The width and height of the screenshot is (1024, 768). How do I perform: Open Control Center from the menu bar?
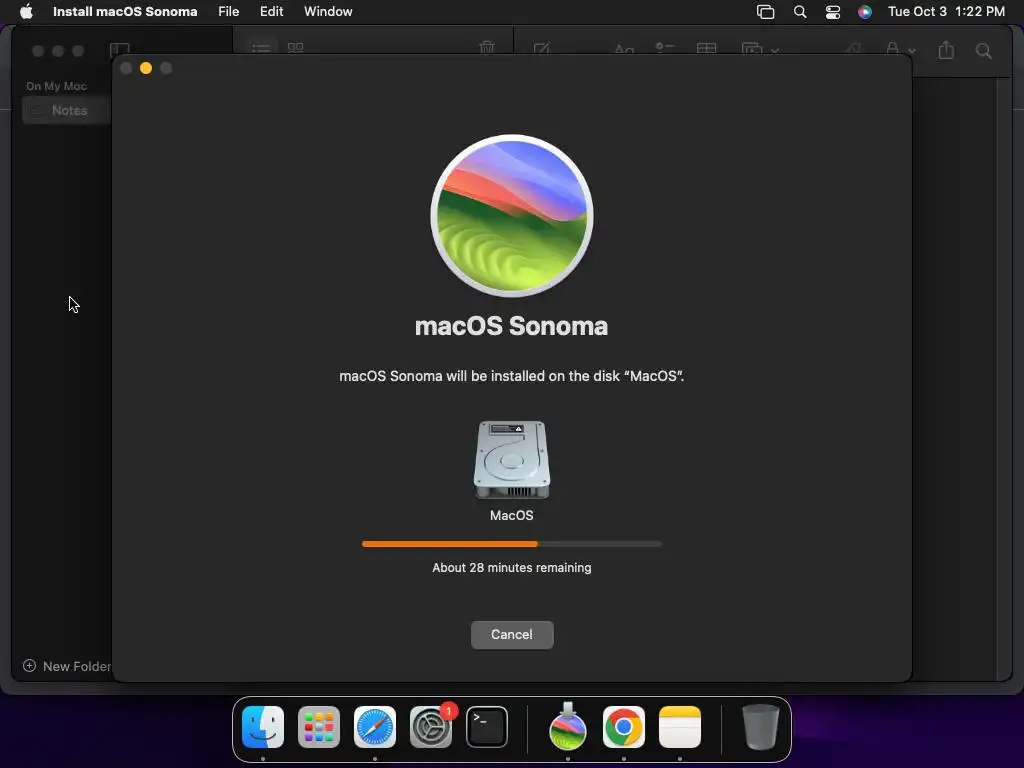click(833, 12)
